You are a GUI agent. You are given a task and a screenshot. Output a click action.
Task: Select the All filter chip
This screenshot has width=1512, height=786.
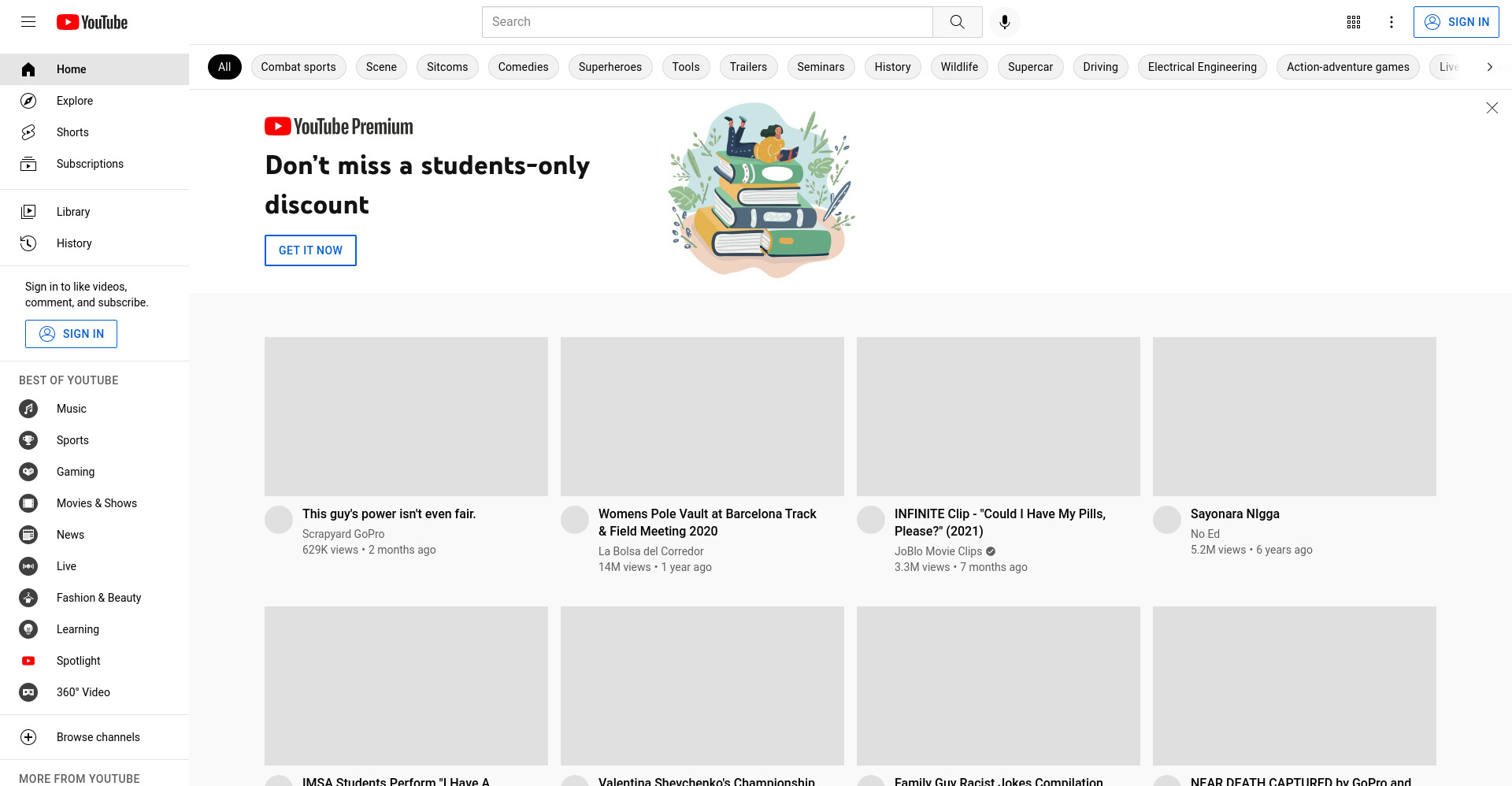(224, 67)
